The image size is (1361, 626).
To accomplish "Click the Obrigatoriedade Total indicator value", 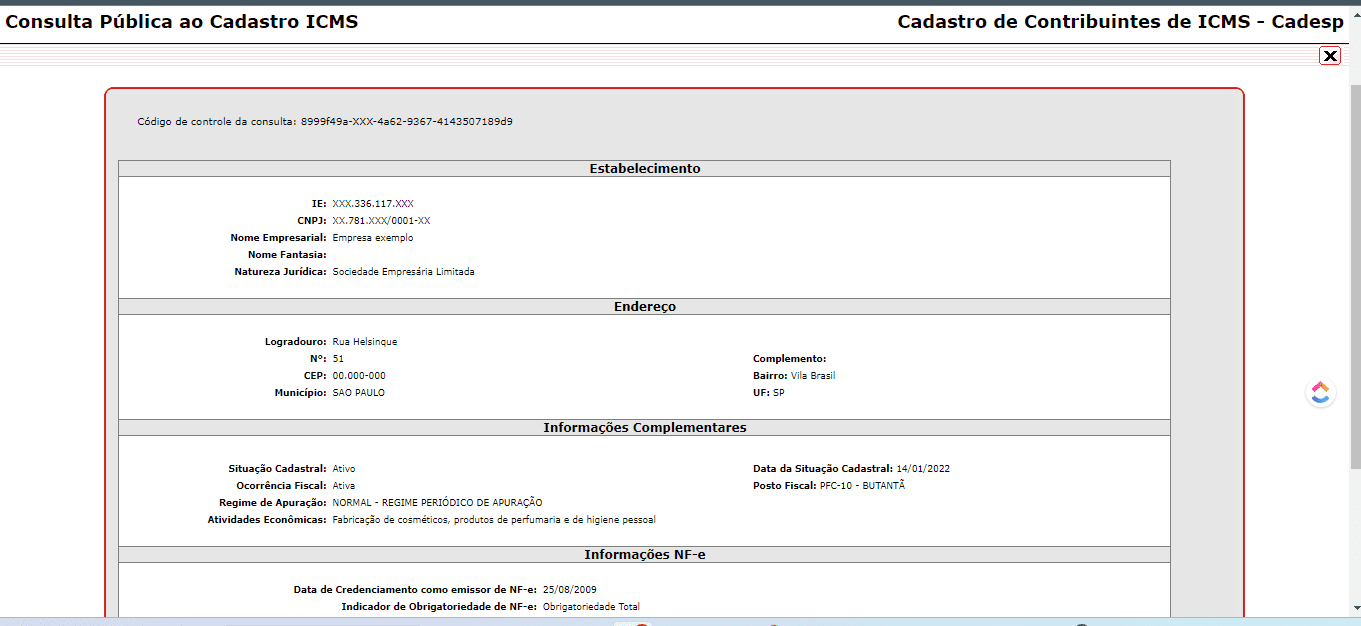I will pyautogui.click(x=591, y=607).
